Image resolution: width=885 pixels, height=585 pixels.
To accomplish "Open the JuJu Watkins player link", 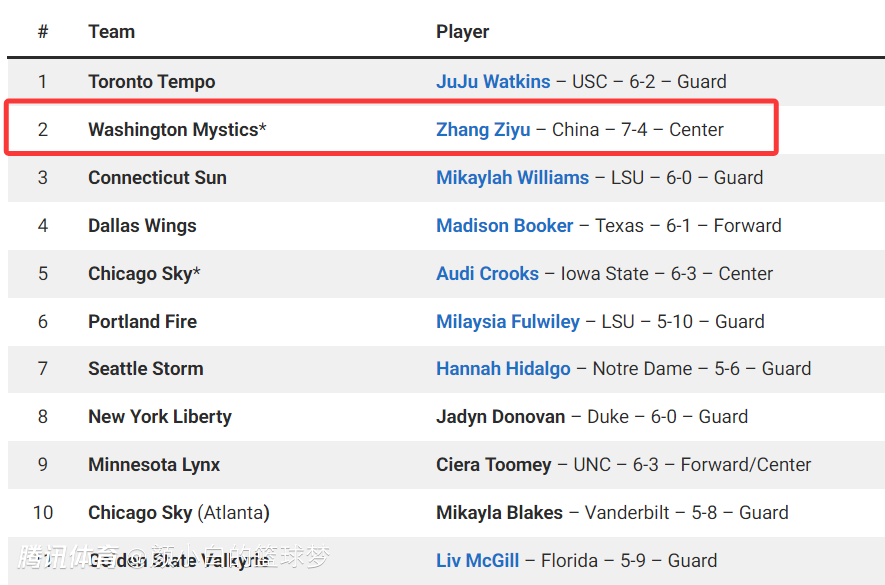I will (493, 82).
